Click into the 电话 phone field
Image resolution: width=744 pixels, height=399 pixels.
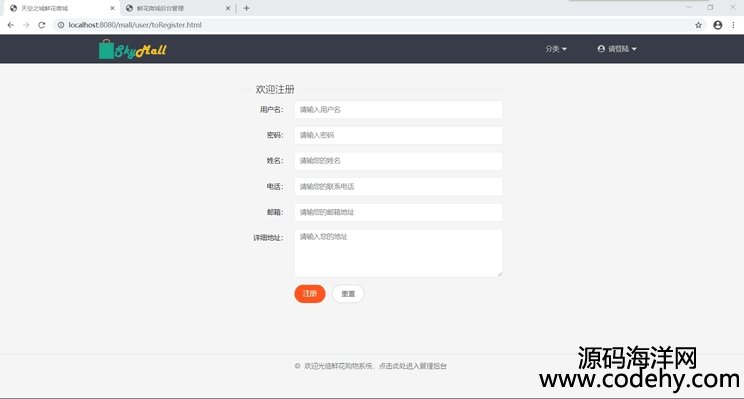(398, 186)
